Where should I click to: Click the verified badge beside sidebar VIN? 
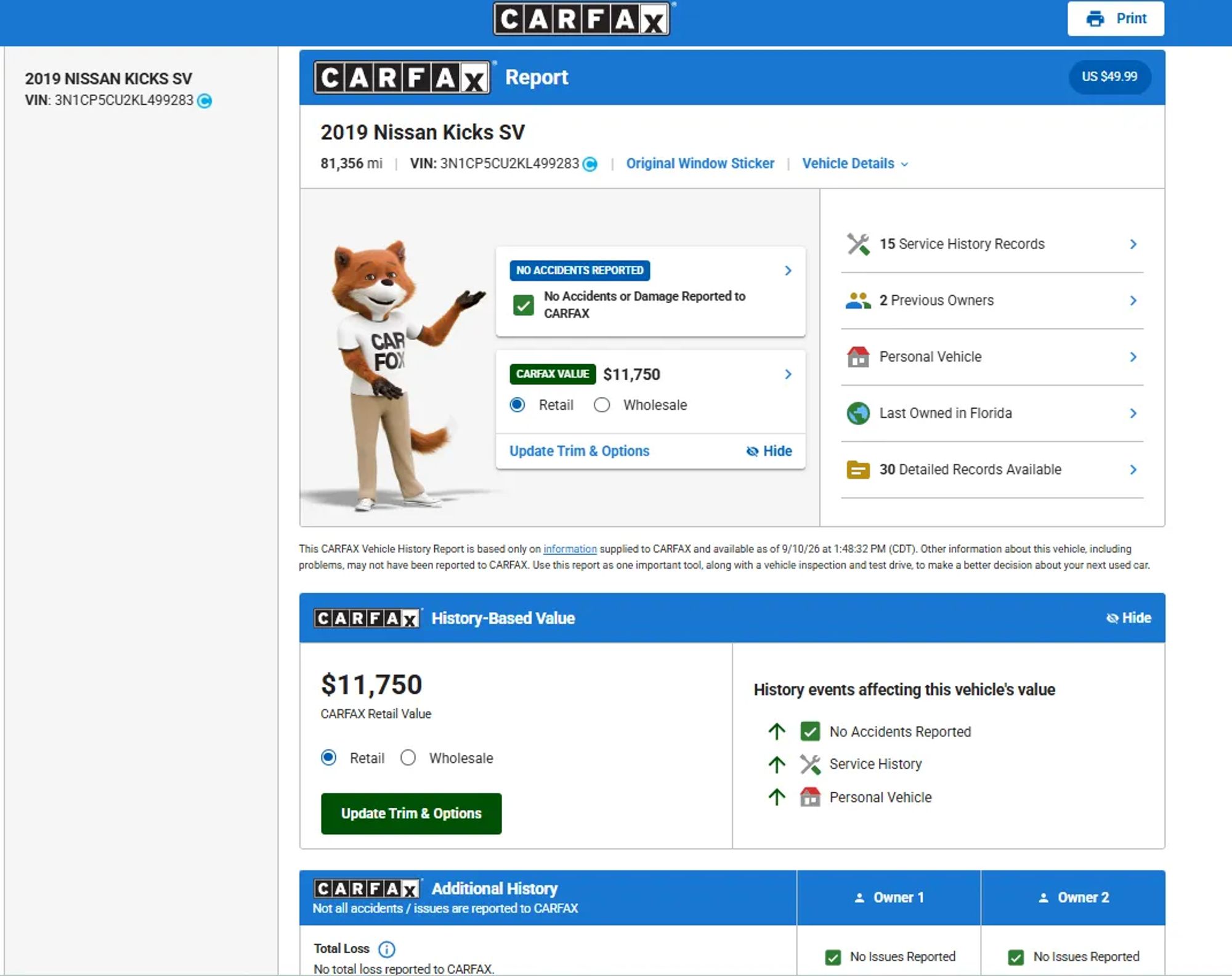click(x=205, y=100)
